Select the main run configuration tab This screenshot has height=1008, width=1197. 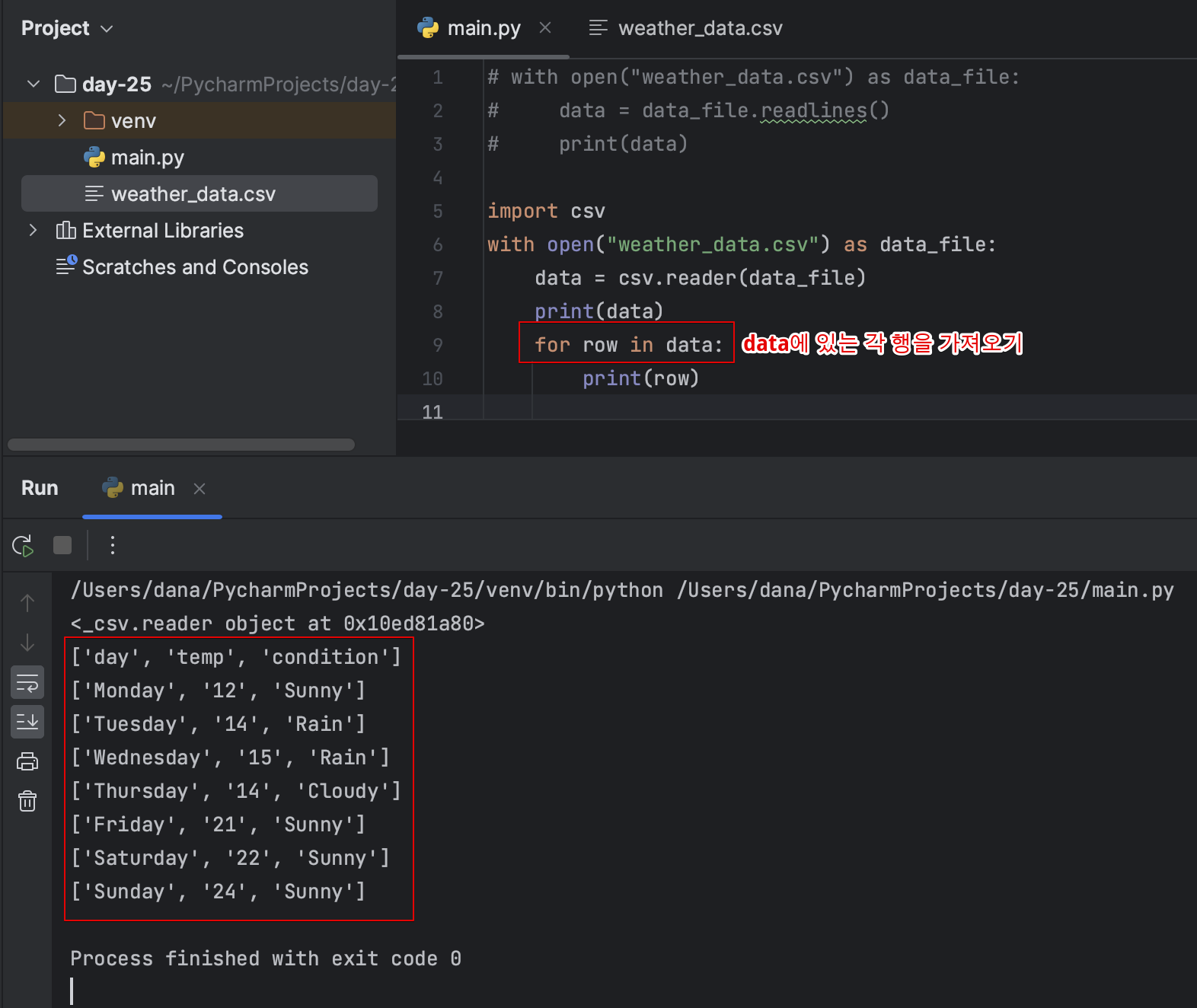pos(152,488)
